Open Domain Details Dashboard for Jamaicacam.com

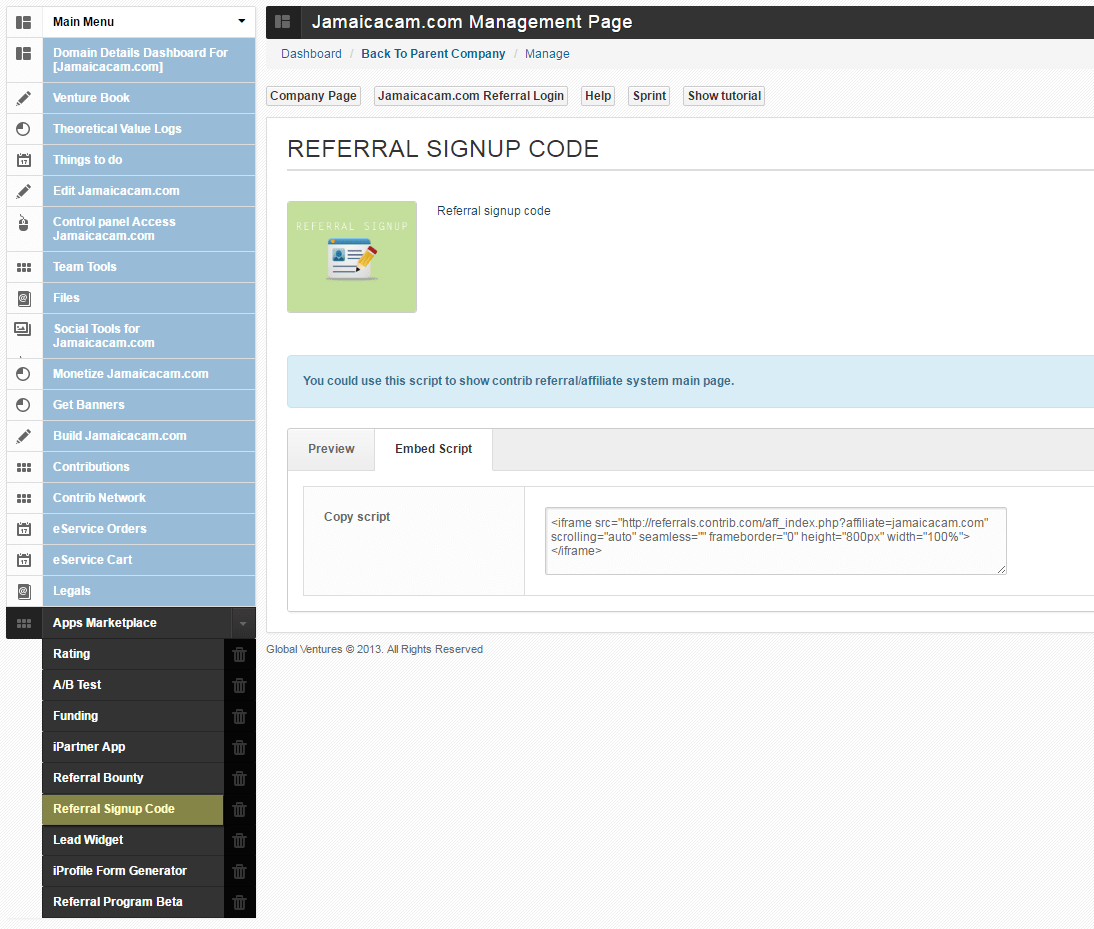tap(149, 61)
